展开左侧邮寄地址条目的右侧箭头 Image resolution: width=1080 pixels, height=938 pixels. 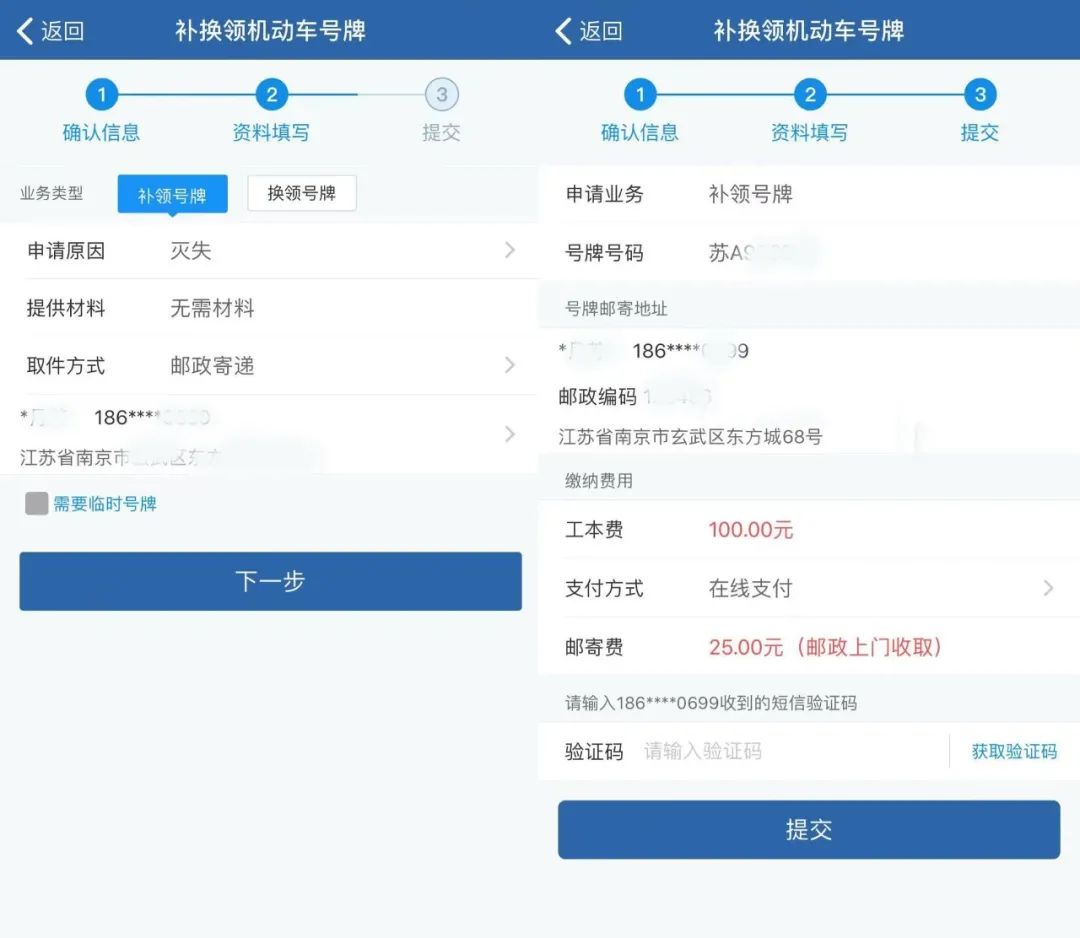point(511,434)
